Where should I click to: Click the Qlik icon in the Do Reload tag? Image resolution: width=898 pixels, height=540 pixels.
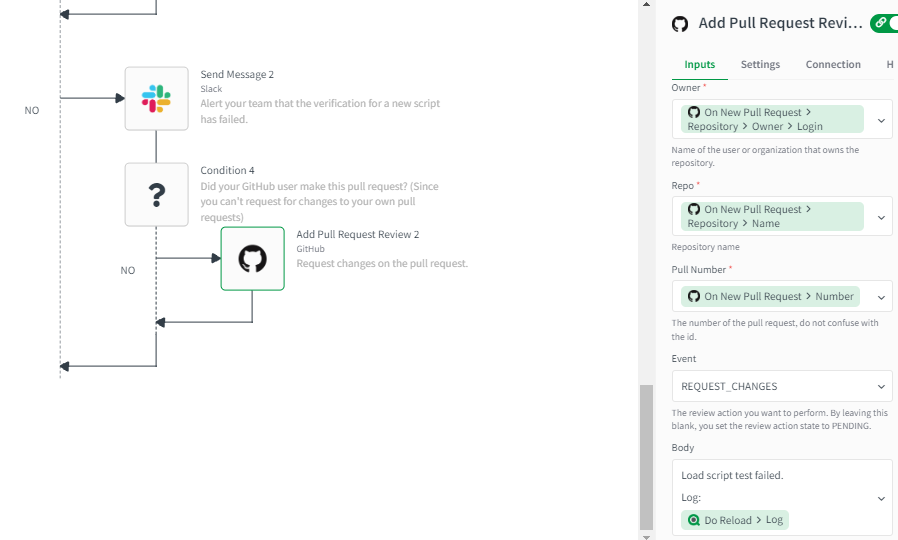pos(693,520)
